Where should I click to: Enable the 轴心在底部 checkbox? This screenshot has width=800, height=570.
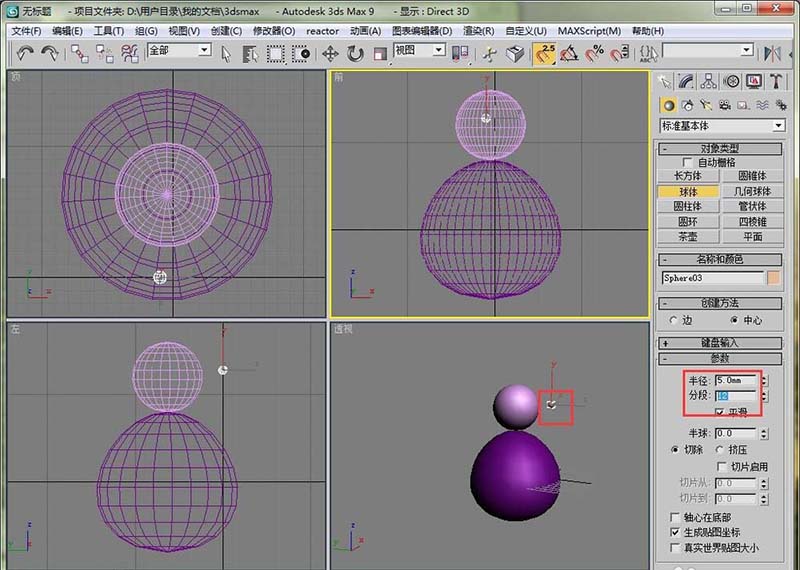coord(675,517)
